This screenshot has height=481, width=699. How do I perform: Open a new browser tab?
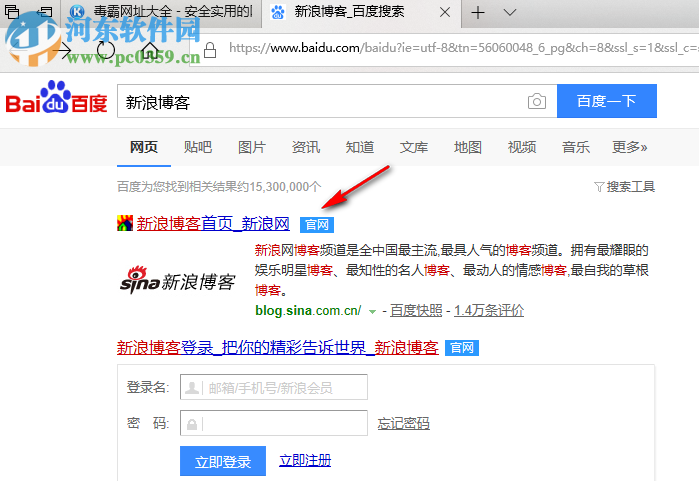coord(477,12)
